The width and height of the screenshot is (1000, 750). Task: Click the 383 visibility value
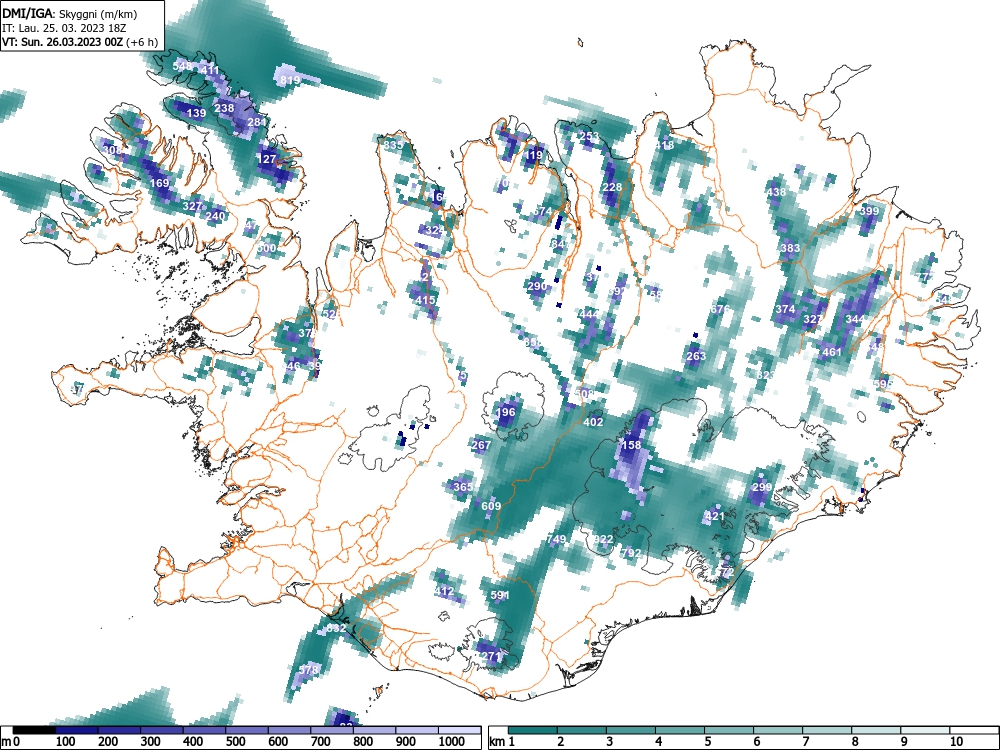(790, 248)
